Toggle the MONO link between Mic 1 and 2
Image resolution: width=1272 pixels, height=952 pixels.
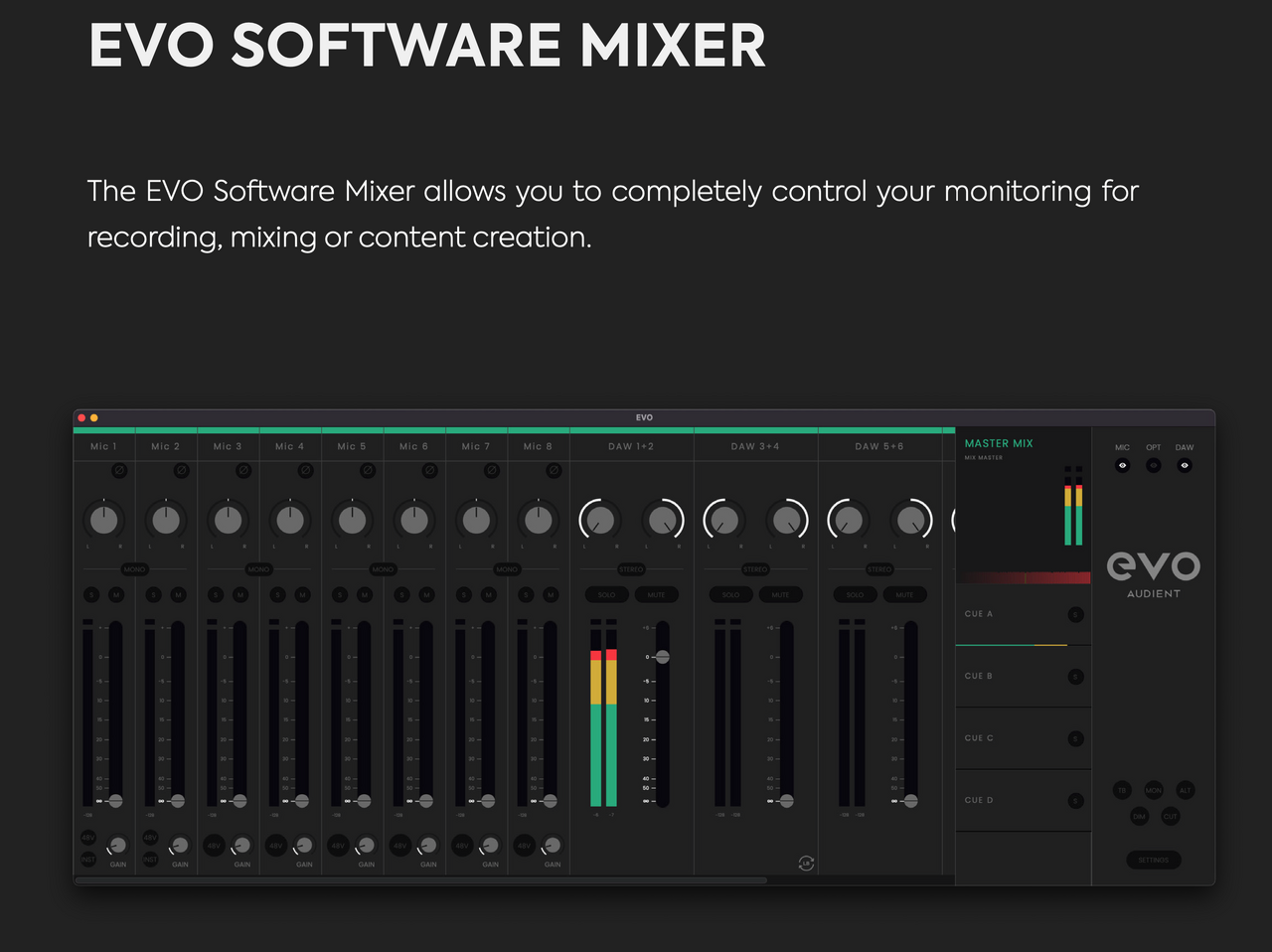click(134, 569)
